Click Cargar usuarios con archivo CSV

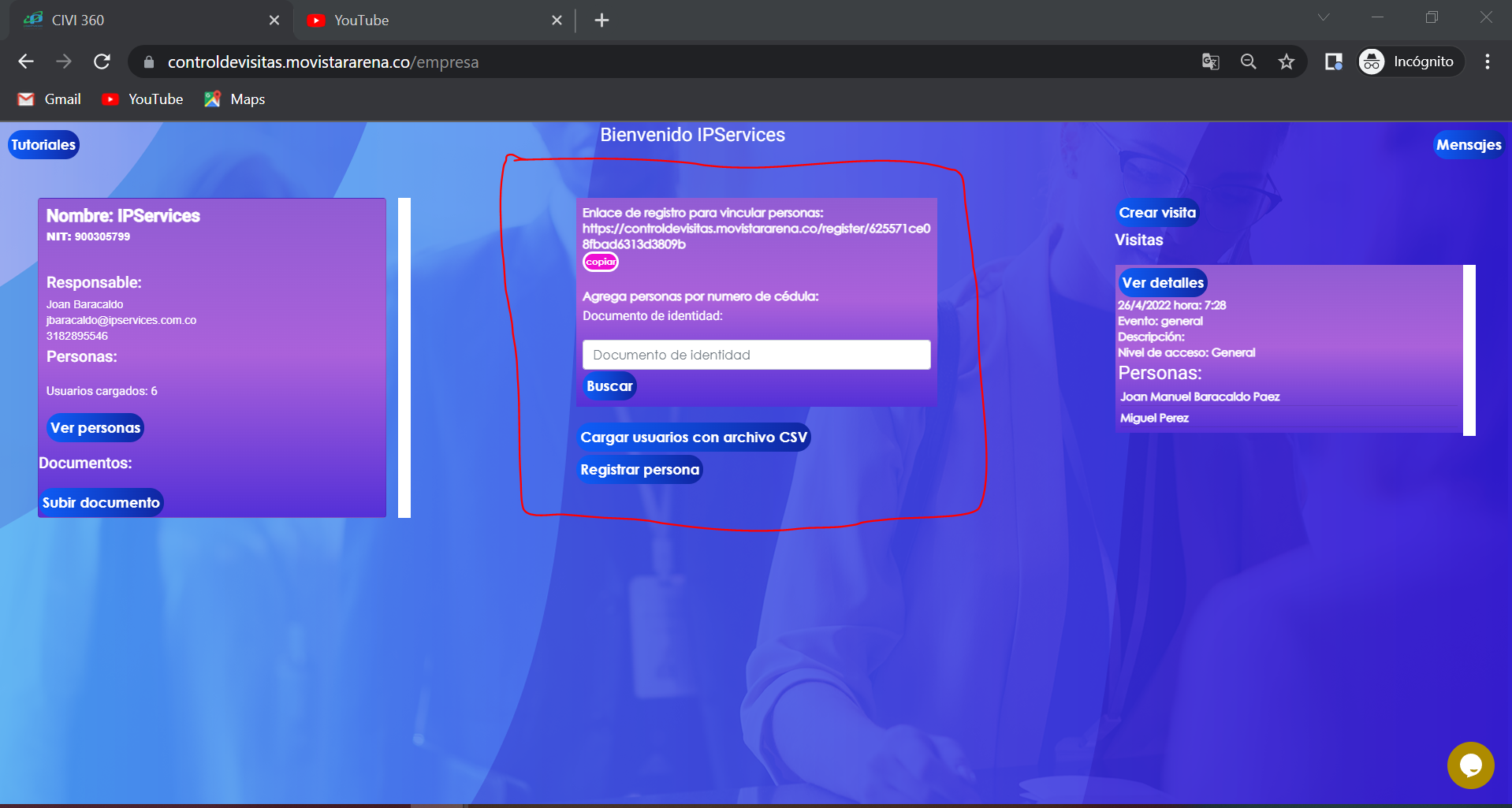(x=694, y=438)
